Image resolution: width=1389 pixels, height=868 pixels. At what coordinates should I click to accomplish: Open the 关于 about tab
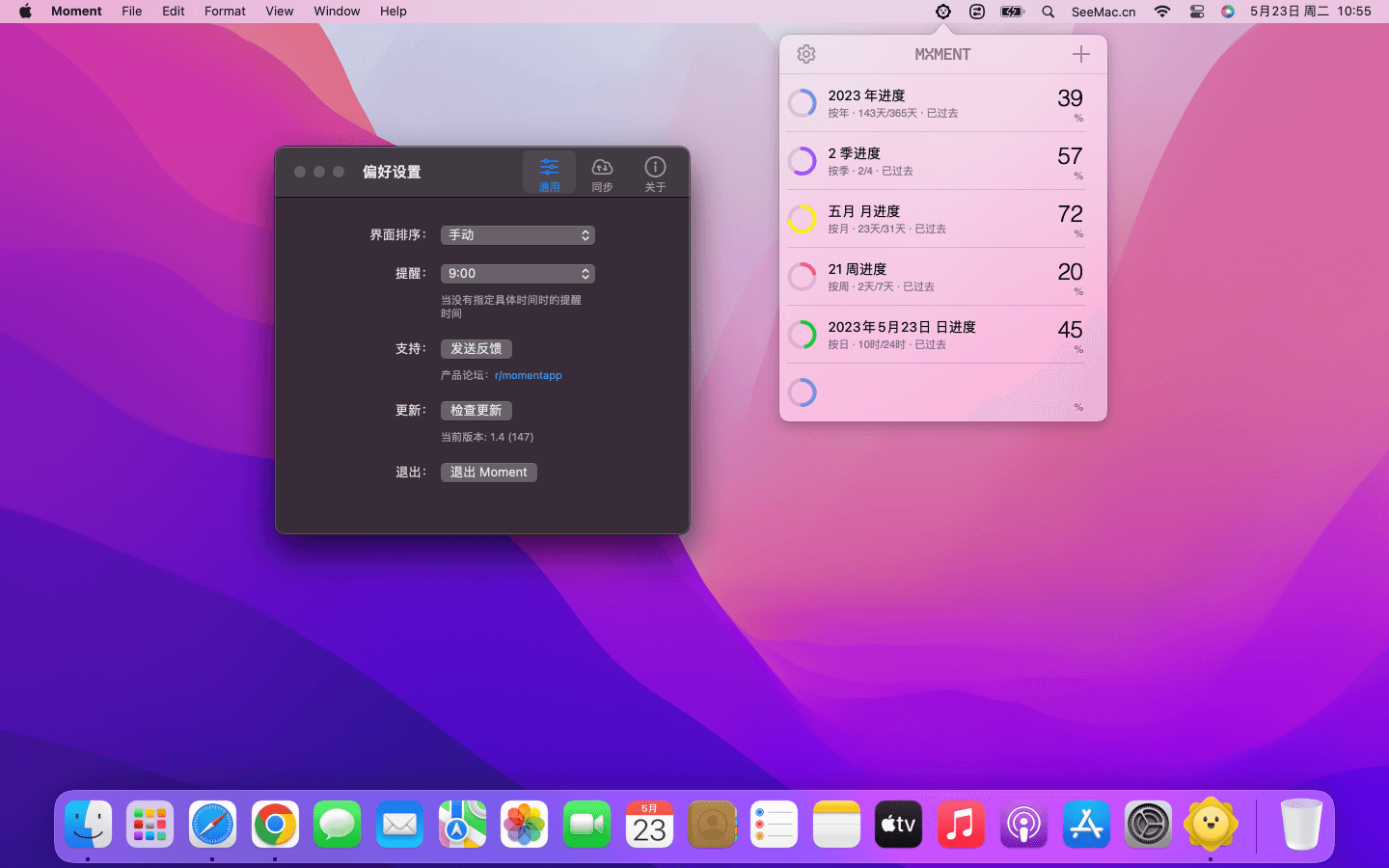(x=655, y=174)
